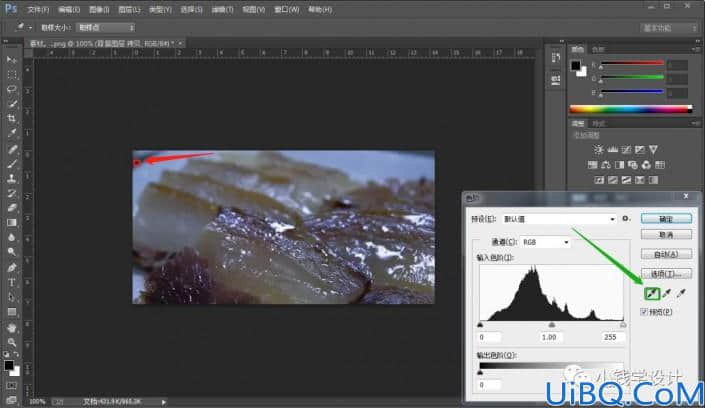Open the 图层(L) menu
The width and height of the screenshot is (705, 408).
click(129, 9)
